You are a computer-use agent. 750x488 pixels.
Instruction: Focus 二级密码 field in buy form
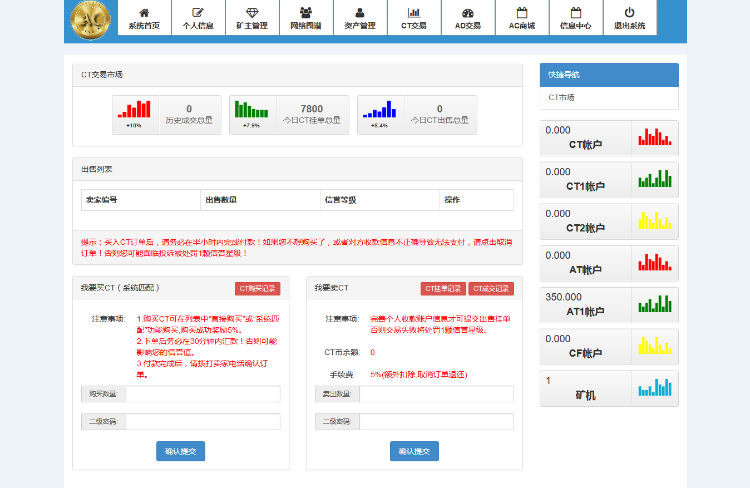[x=203, y=421]
